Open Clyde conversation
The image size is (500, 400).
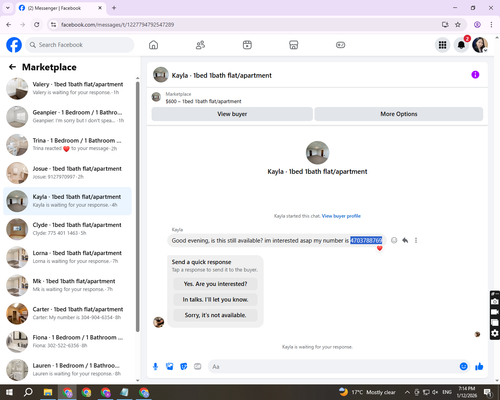click(67, 229)
